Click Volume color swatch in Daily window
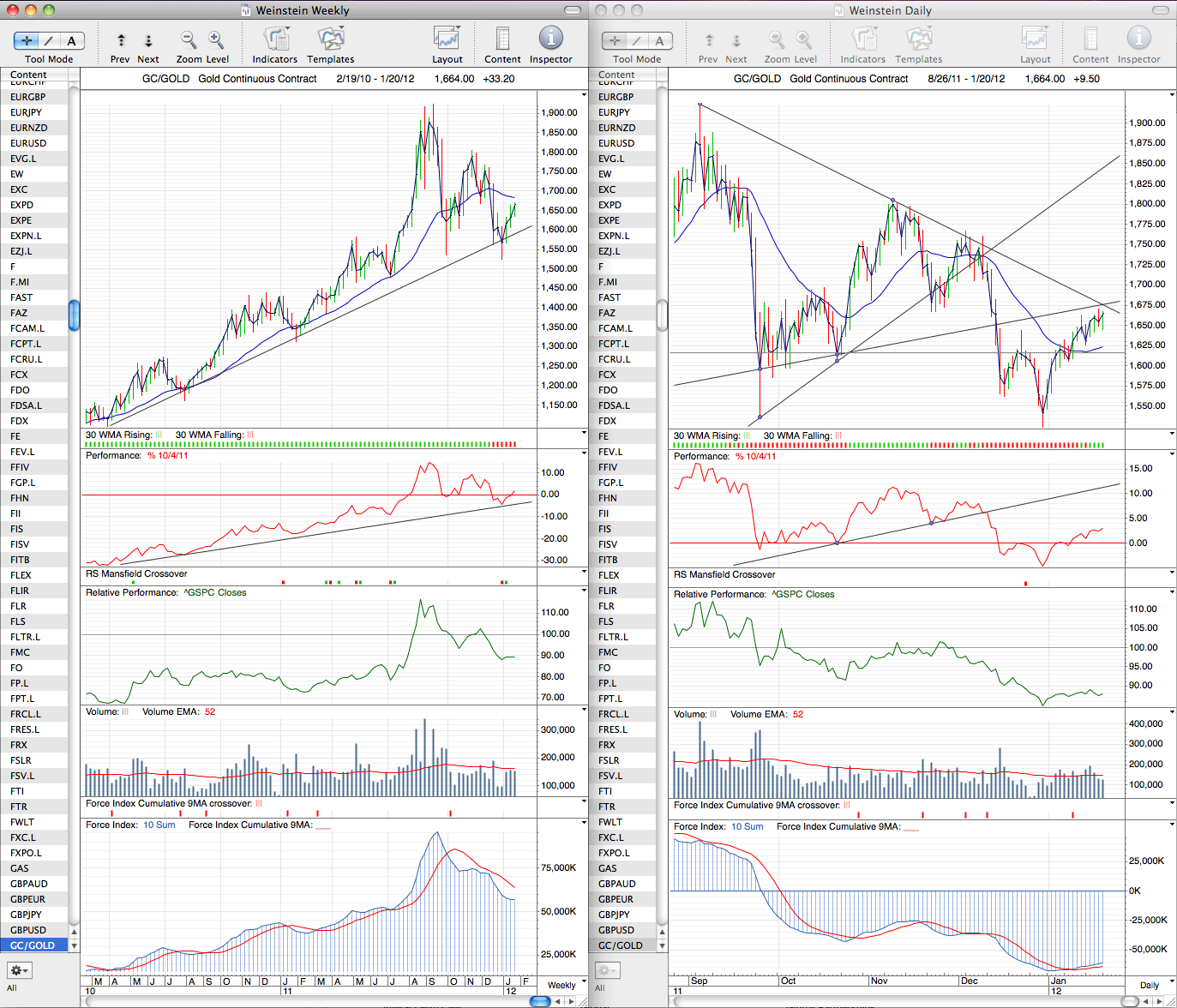Image resolution: width=1177 pixels, height=1008 pixels. coord(713,714)
